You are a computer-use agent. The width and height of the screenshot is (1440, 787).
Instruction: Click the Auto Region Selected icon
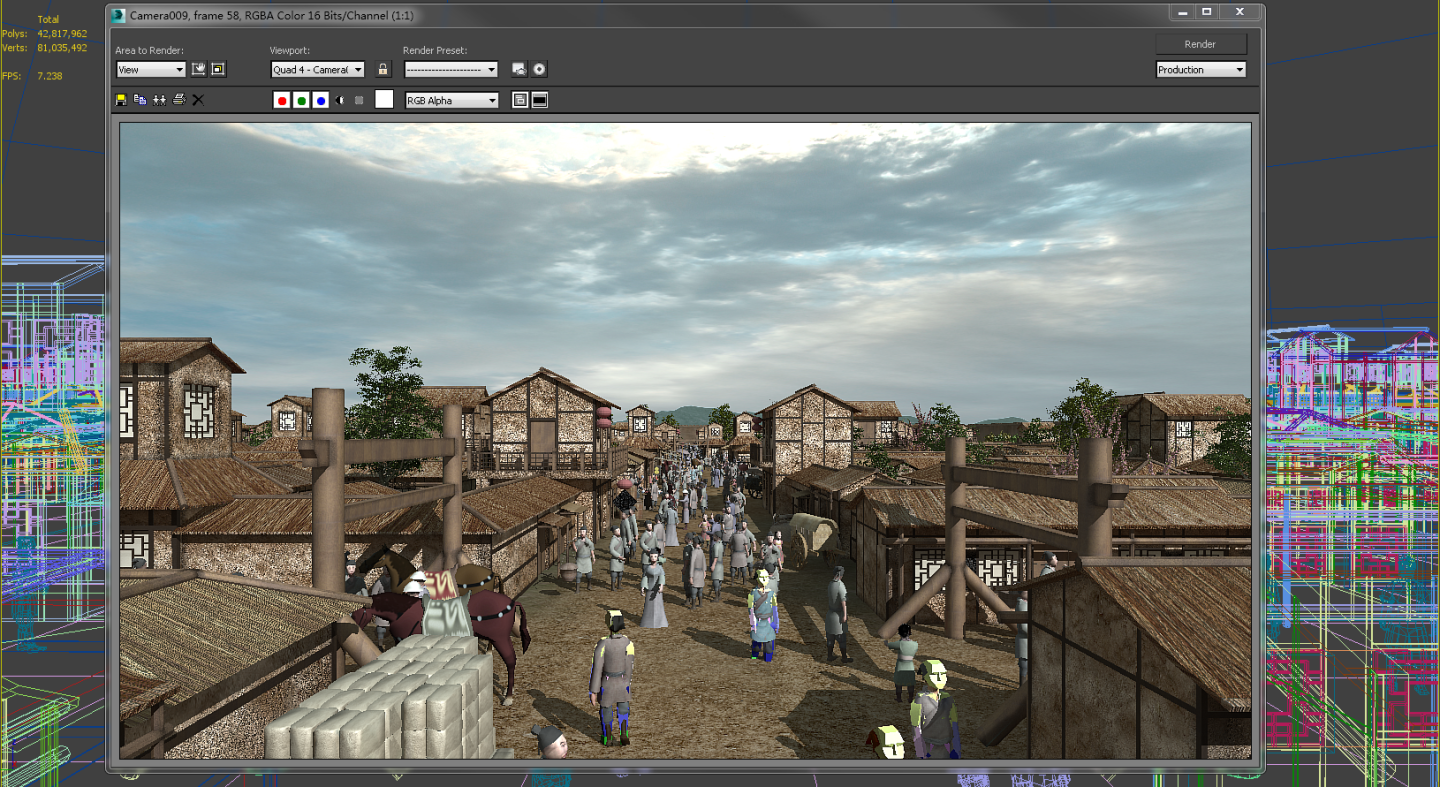[218, 69]
